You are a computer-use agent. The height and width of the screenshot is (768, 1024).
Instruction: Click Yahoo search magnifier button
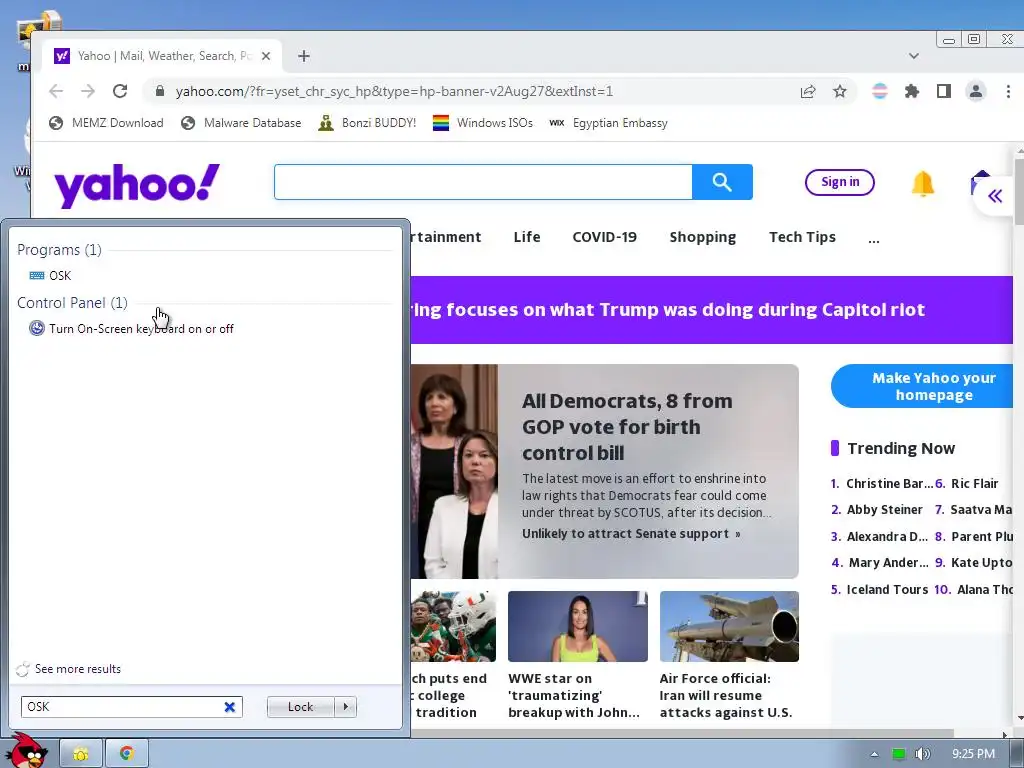pos(722,182)
